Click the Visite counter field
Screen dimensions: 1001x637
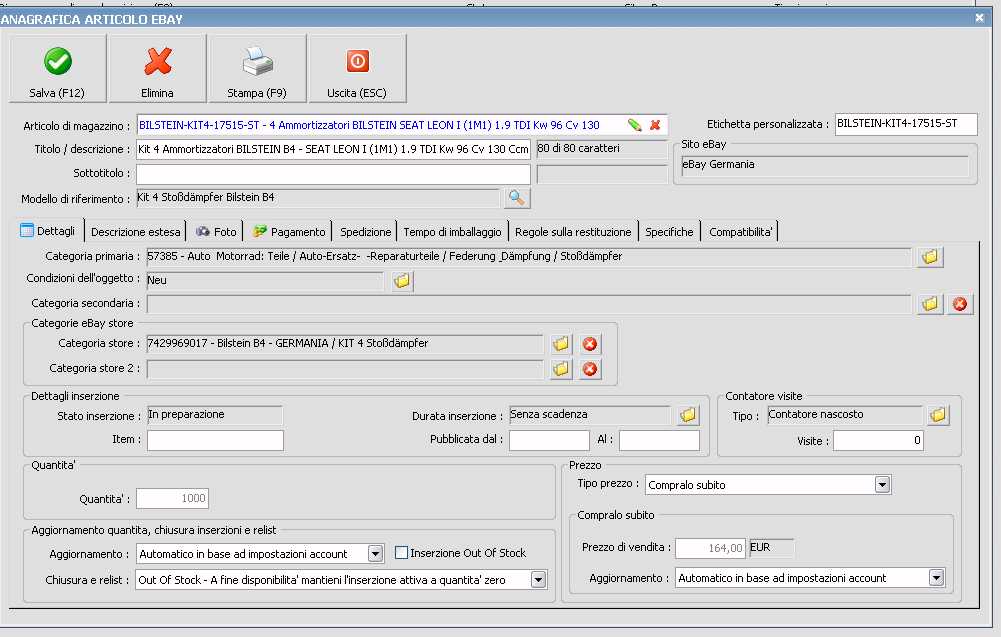pyautogui.click(x=878, y=440)
